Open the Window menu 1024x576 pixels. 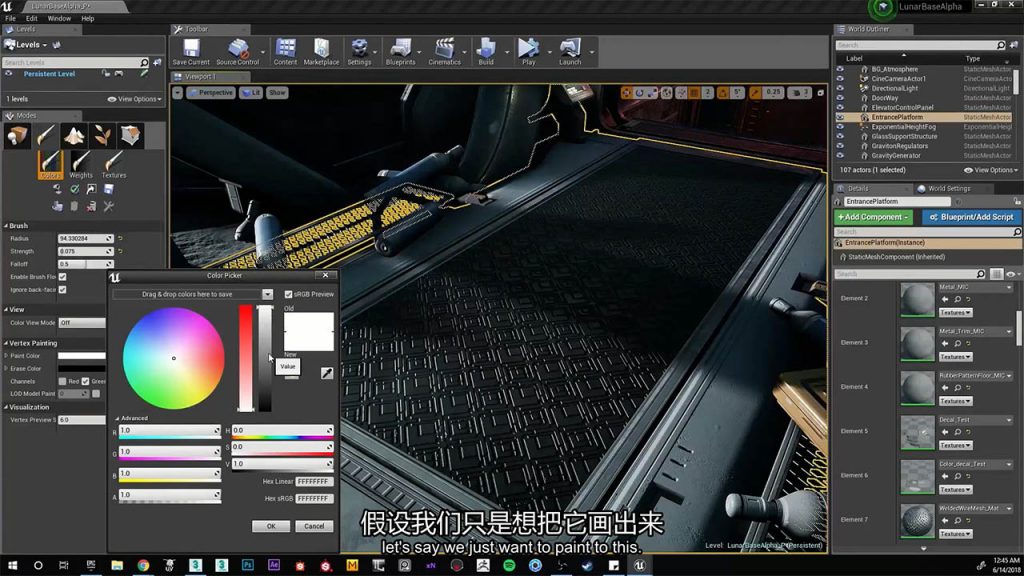tap(59, 18)
